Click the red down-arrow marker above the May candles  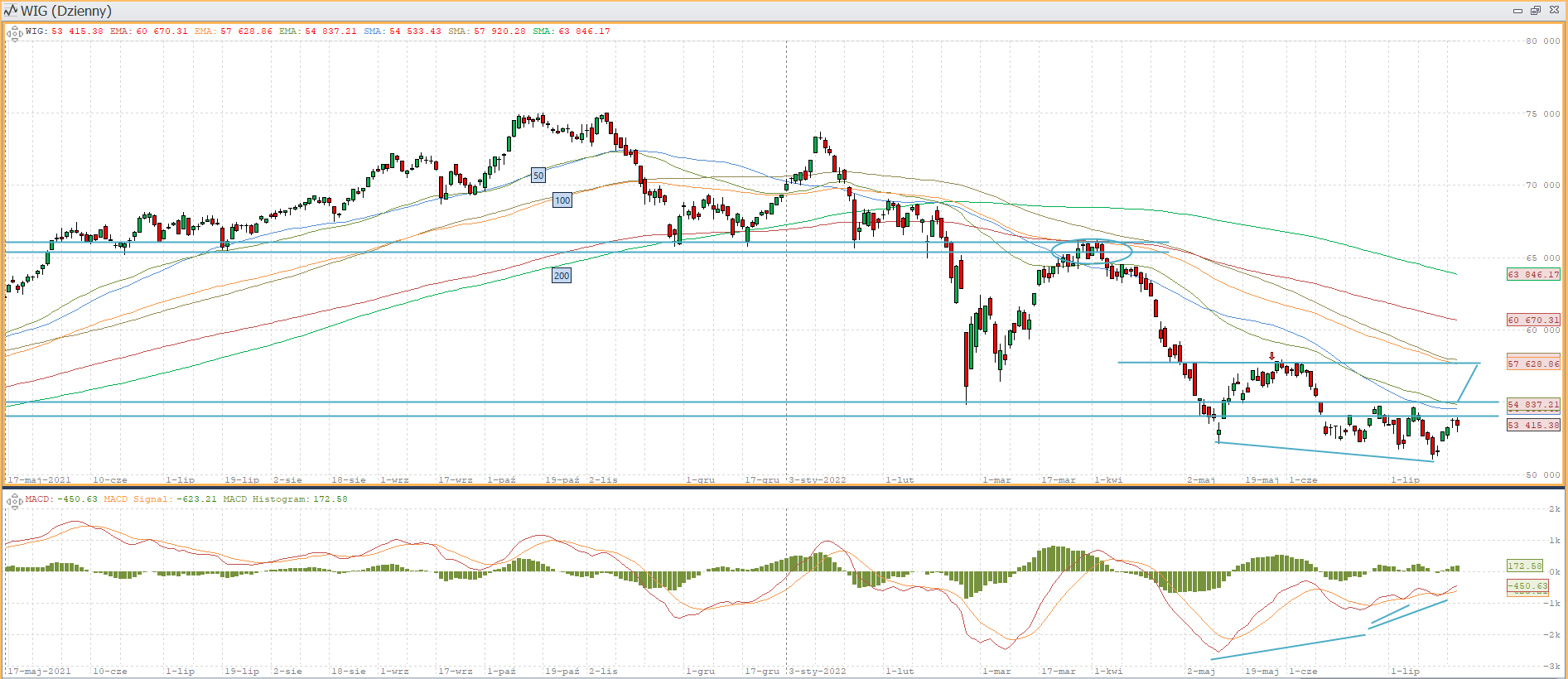pyautogui.click(x=1272, y=356)
